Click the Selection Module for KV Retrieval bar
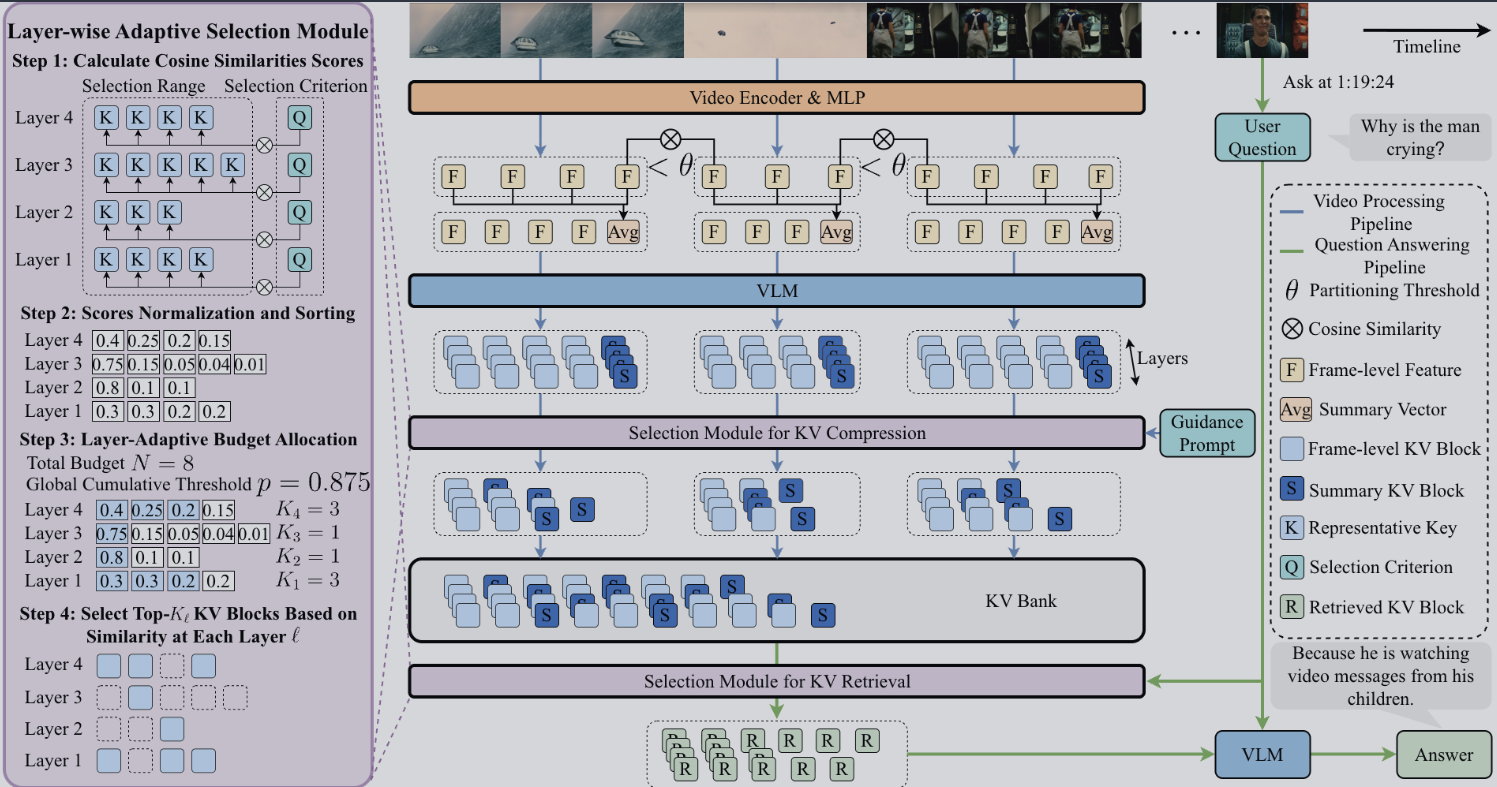The image size is (1497, 787). click(x=776, y=682)
